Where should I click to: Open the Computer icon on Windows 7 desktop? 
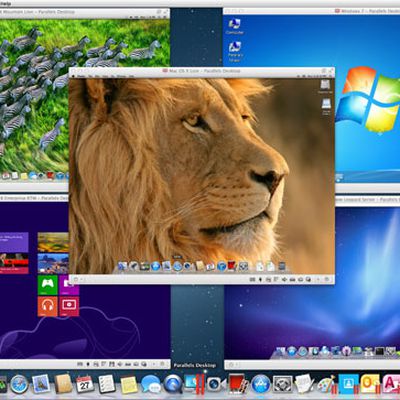[x=235, y=26]
